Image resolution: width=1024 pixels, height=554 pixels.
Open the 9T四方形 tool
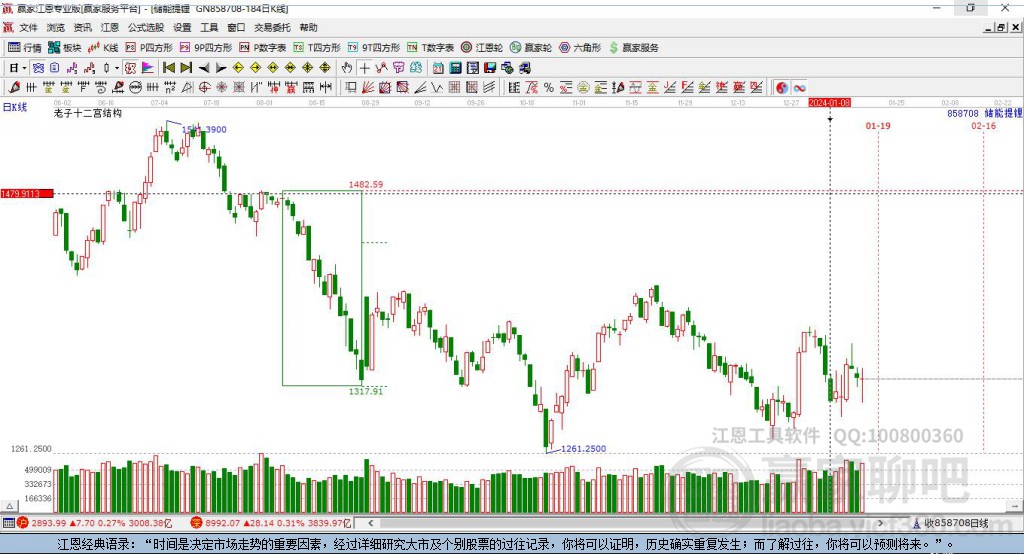(x=374, y=48)
